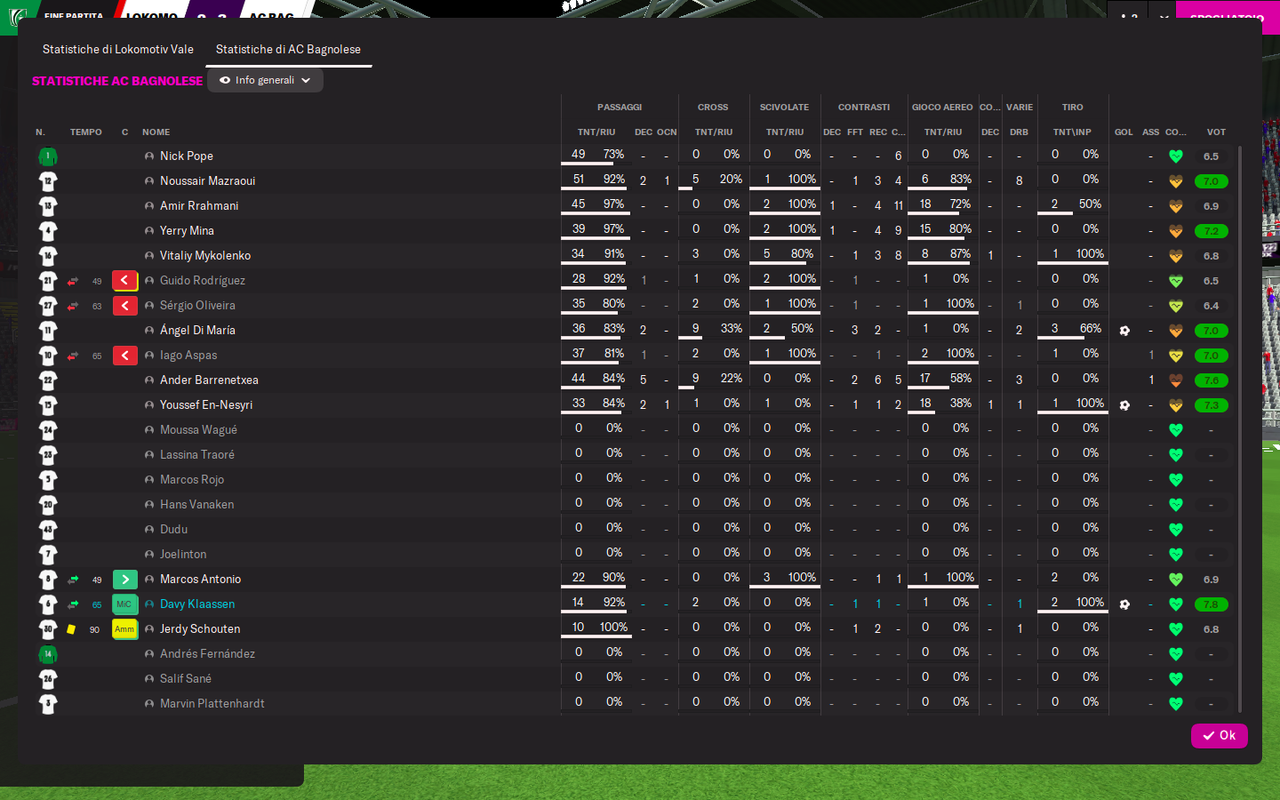Click Guido Rodríguez's condition heart icon

[1176, 281]
